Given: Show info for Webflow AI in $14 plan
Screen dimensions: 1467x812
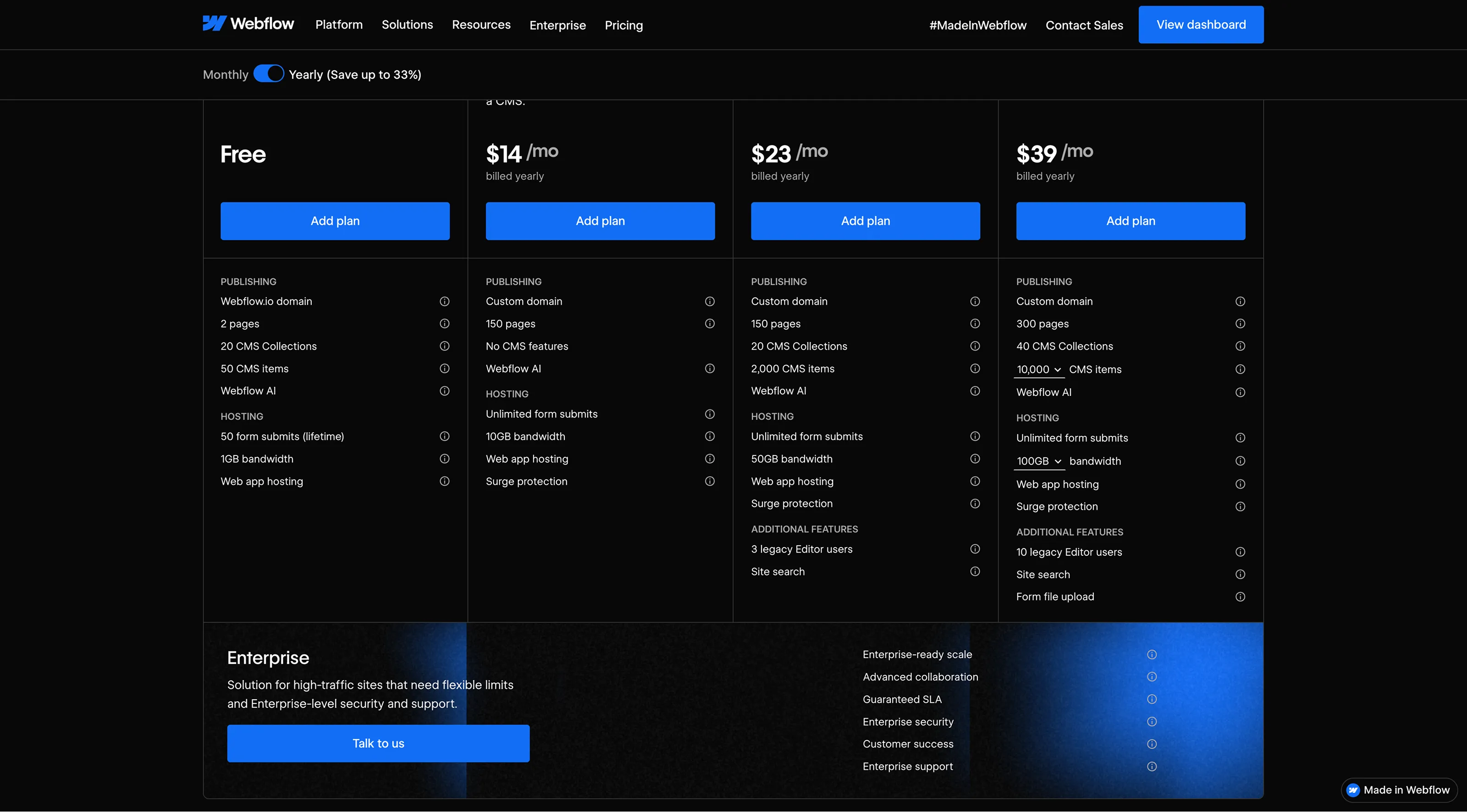Looking at the screenshot, I should coord(710,368).
